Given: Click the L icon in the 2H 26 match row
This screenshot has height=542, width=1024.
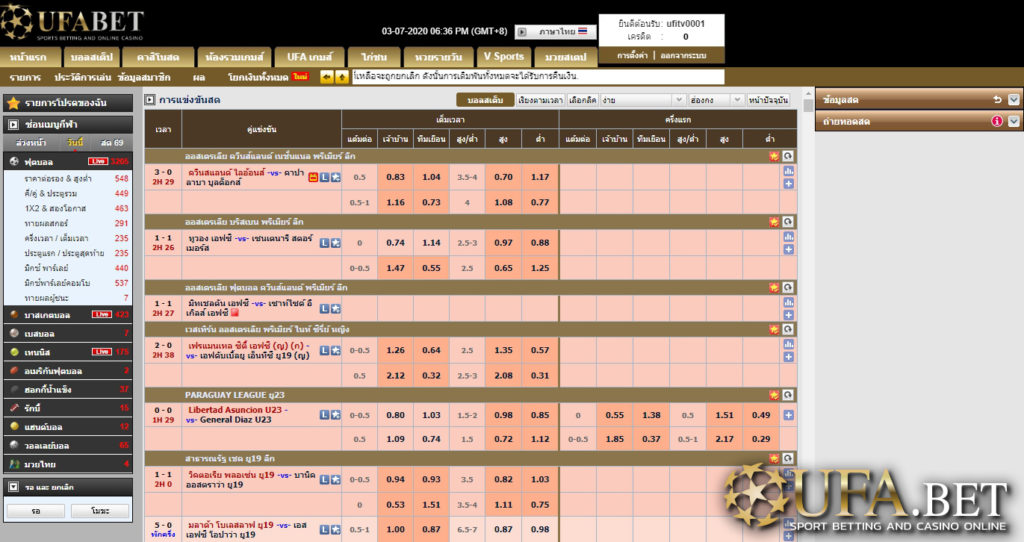Looking at the screenshot, I should point(324,243).
